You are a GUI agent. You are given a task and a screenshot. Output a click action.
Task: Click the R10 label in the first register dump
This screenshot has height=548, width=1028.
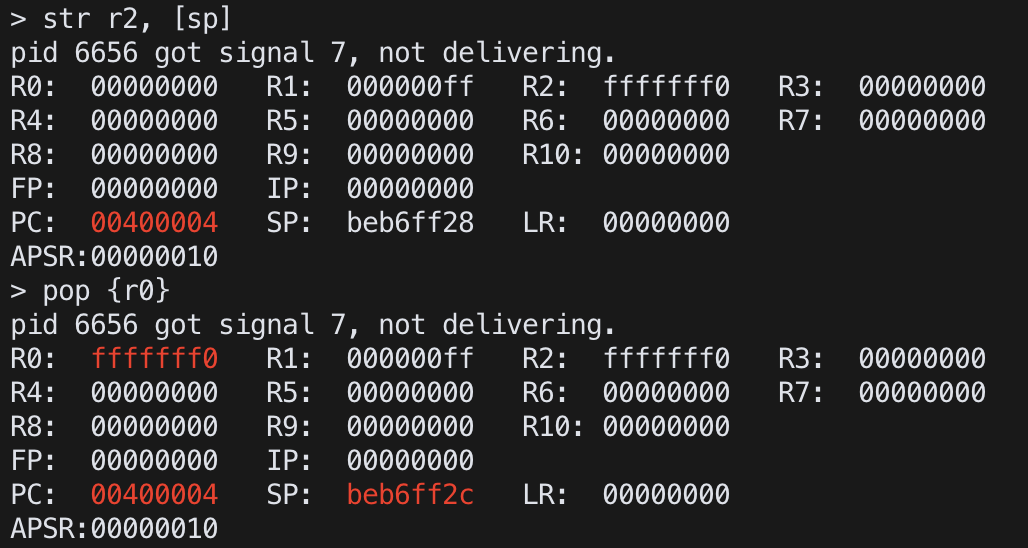click(x=545, y=155)
